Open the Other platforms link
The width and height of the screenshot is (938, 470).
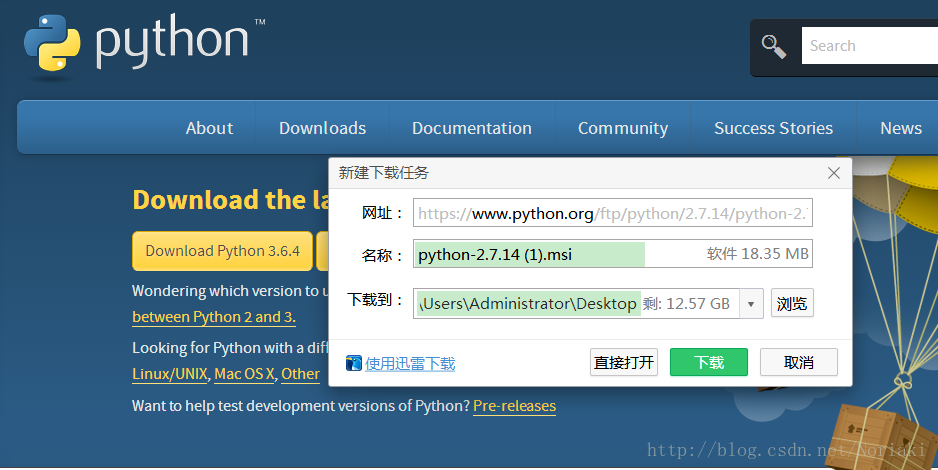(x=300, y=374)
